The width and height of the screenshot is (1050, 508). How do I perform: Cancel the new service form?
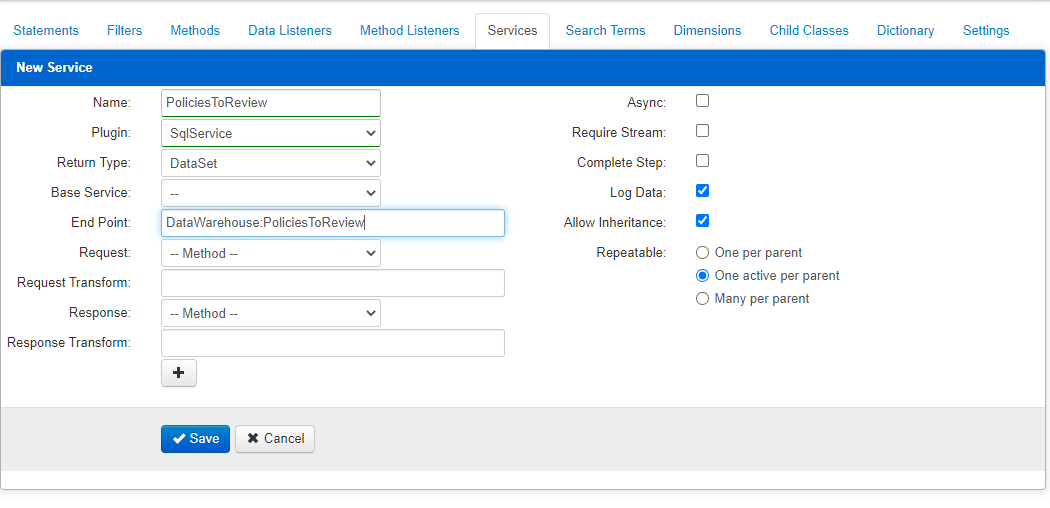pyautogui.click(x=275, y=438)
